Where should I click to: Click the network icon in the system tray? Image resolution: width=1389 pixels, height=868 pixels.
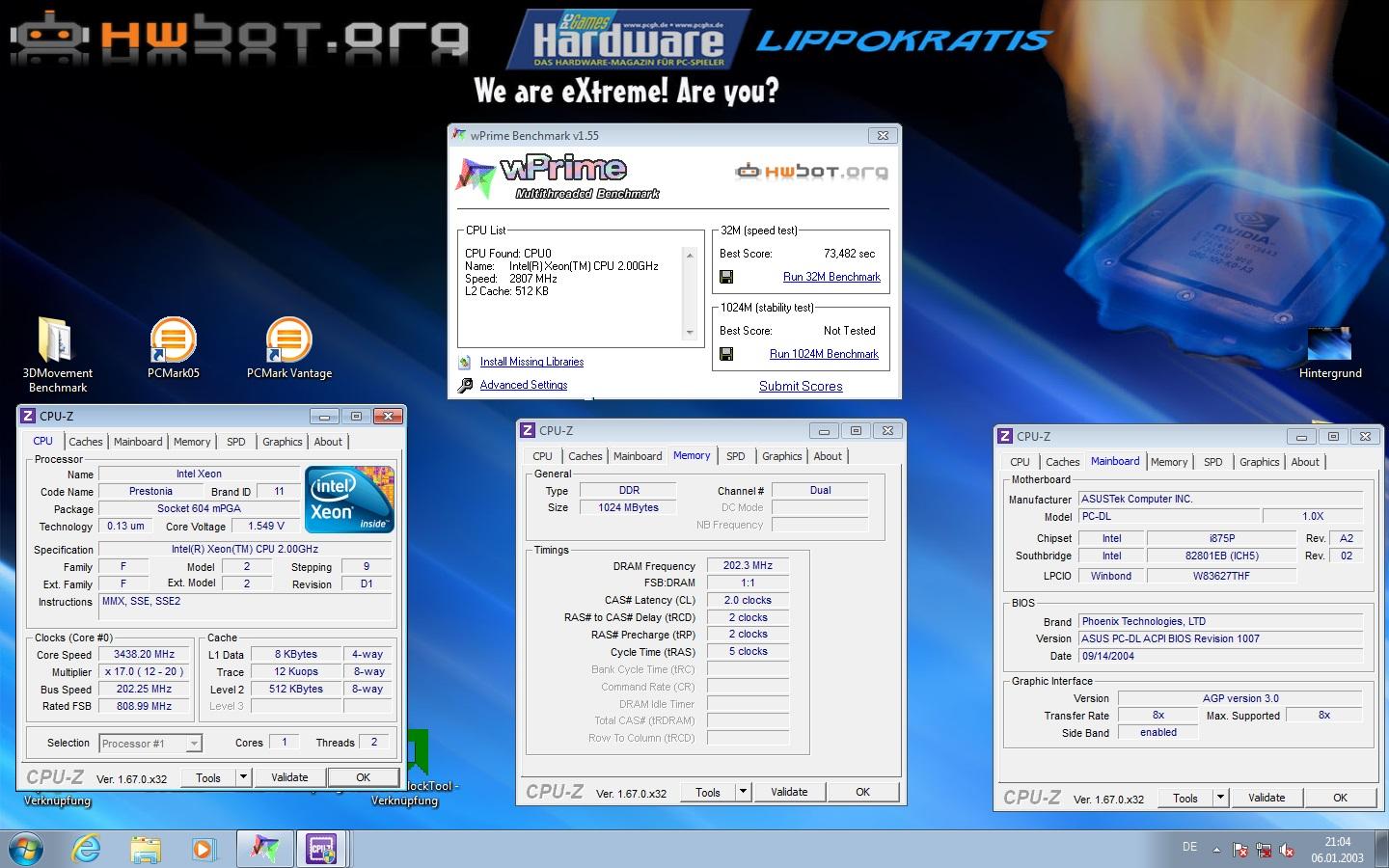(x=1264, y=850)
